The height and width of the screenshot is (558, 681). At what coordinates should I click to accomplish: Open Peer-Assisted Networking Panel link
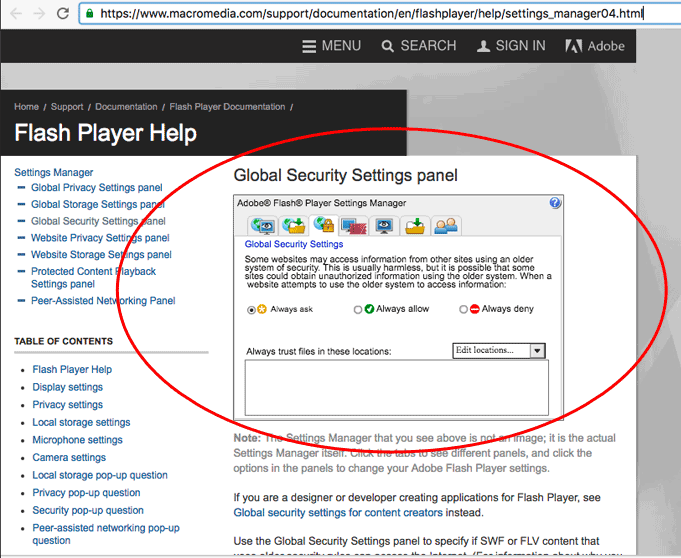click(x=103, y=300)
